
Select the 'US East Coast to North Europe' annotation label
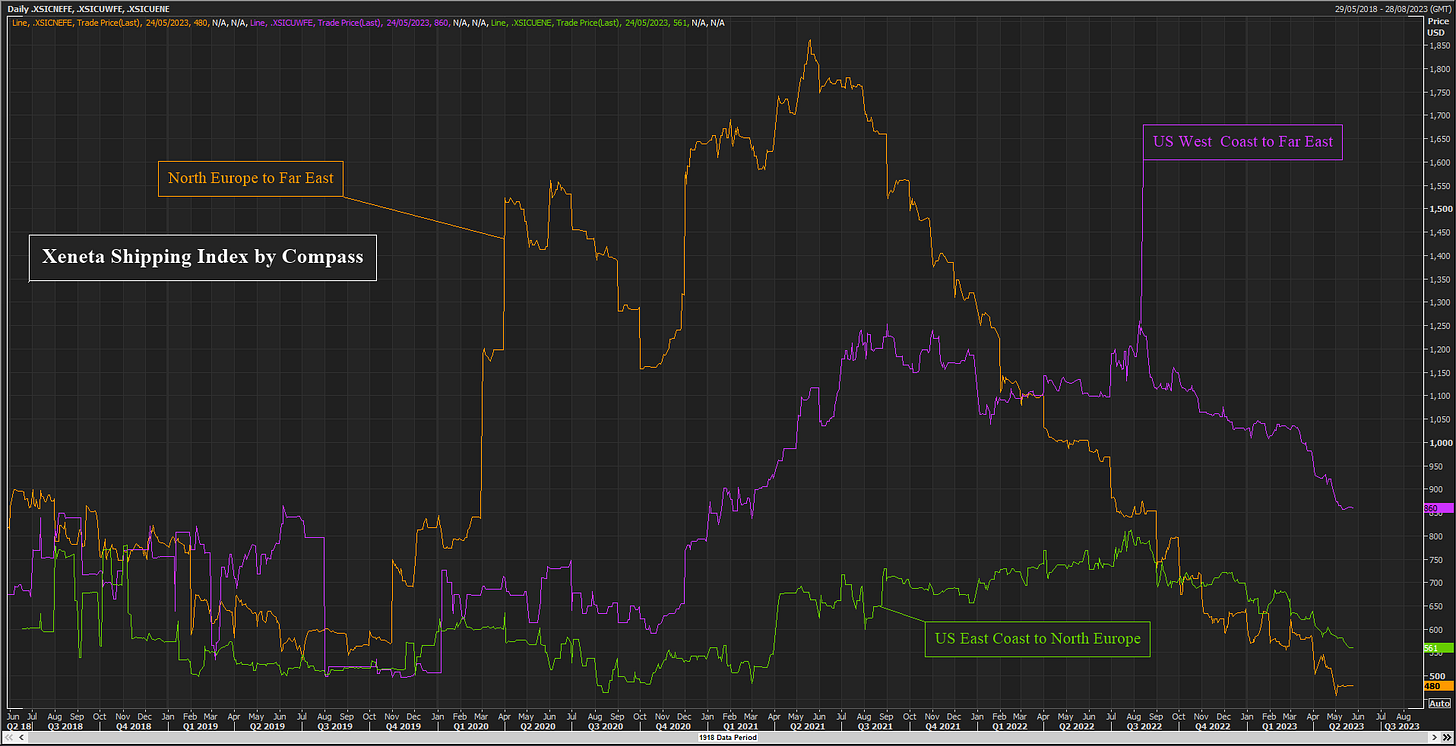(x=1037, y=638)
